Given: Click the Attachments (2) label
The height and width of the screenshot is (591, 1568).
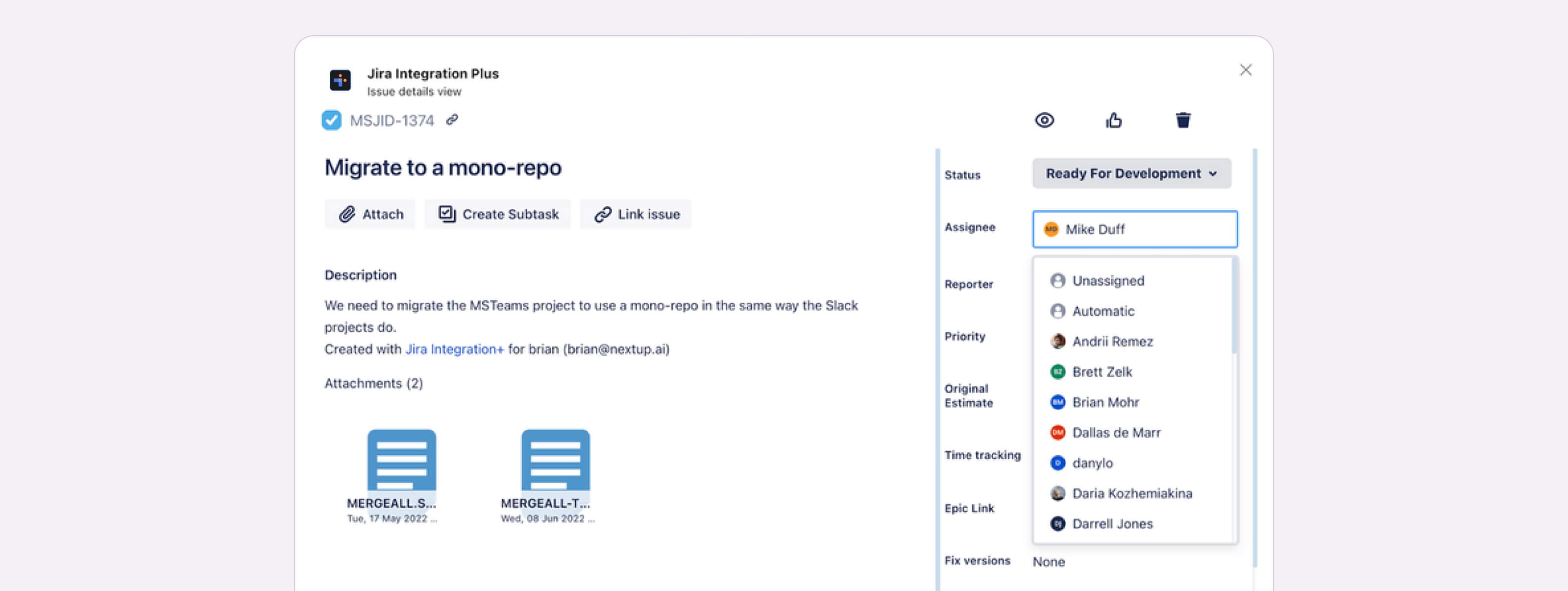Looking at the screenshot, I should click(373, 383).
